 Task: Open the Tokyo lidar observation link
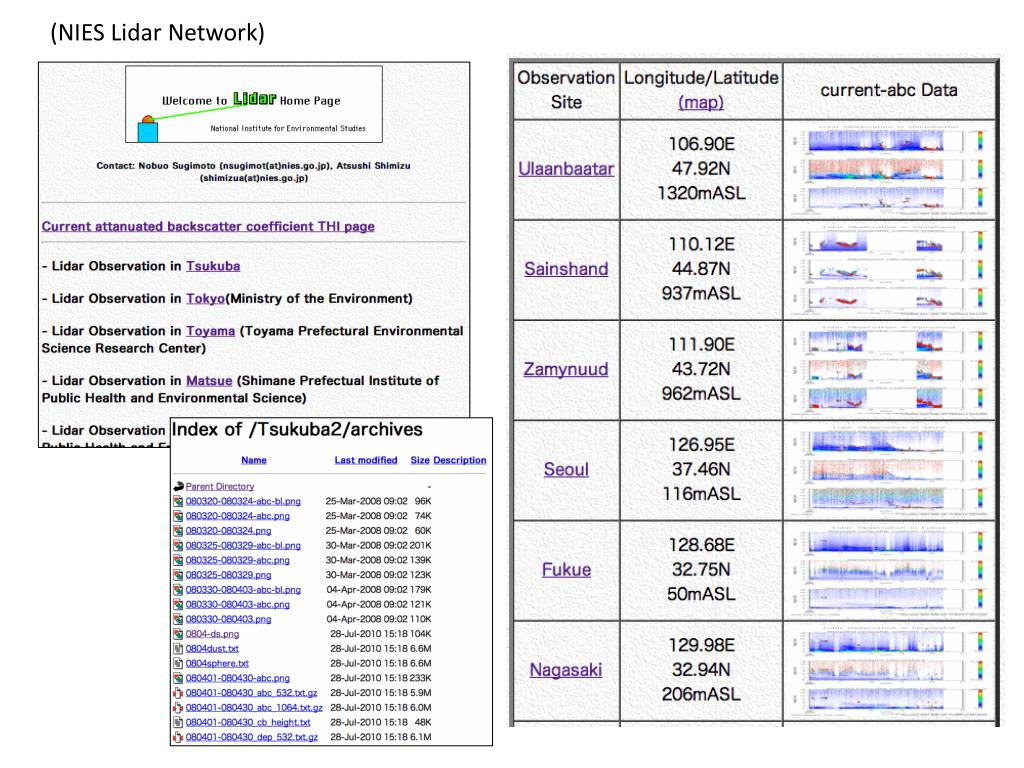205,298
